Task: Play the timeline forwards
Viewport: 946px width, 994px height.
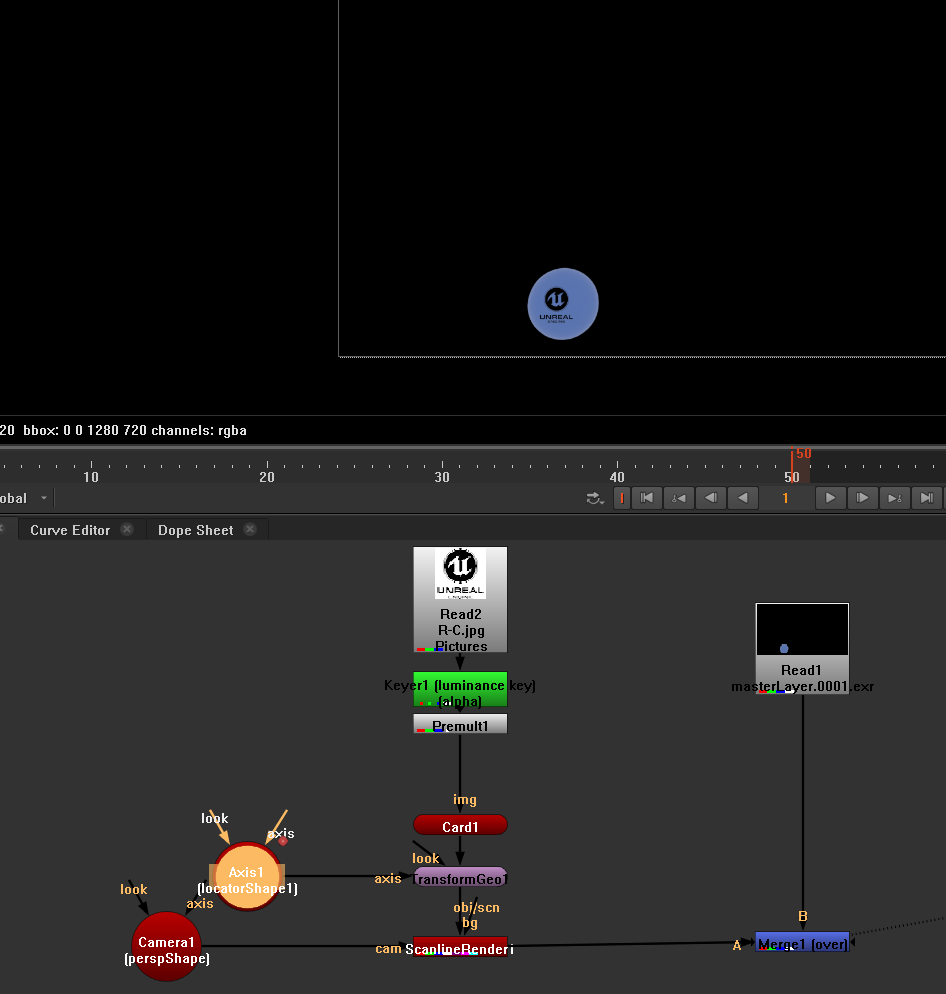Action: click(830, 498)
